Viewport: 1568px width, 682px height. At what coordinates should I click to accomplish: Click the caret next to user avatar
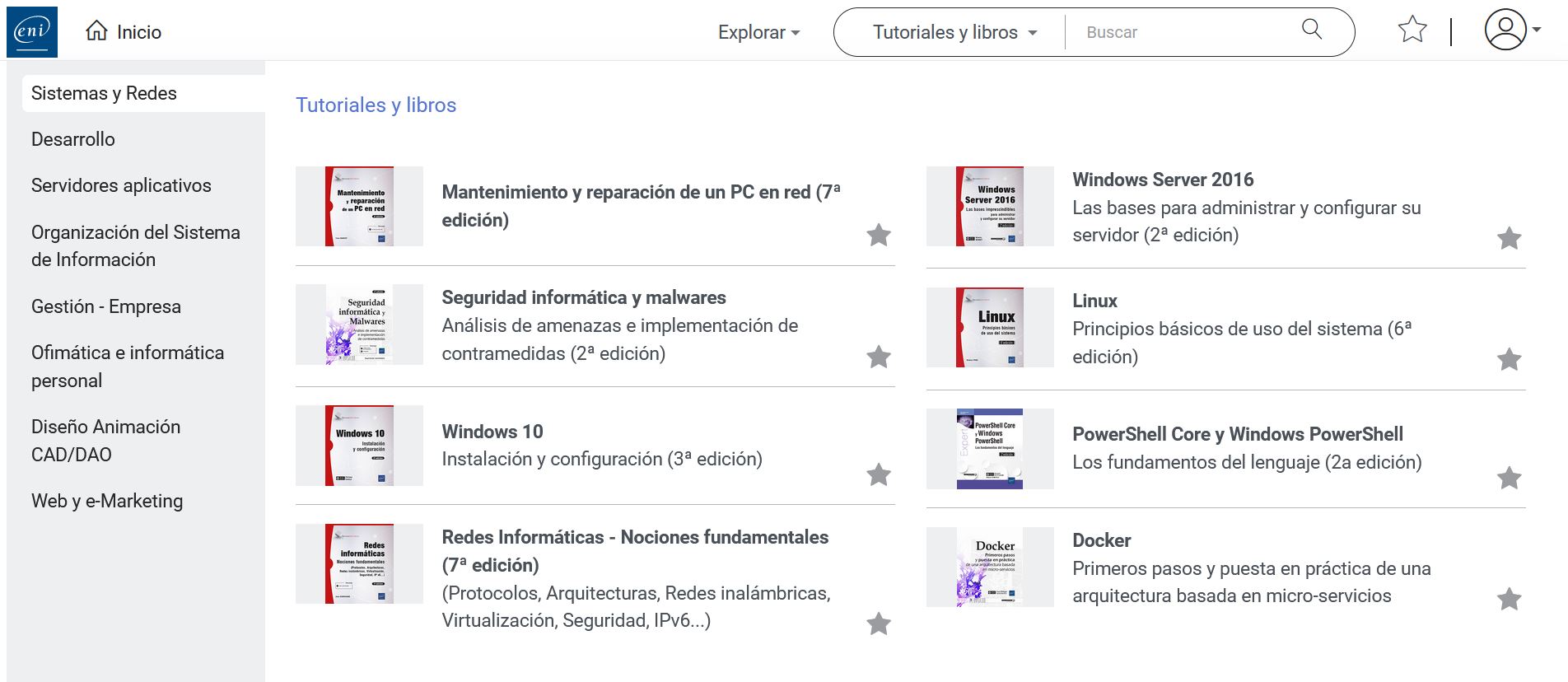pyautogui.click(x=1536, y=30)
